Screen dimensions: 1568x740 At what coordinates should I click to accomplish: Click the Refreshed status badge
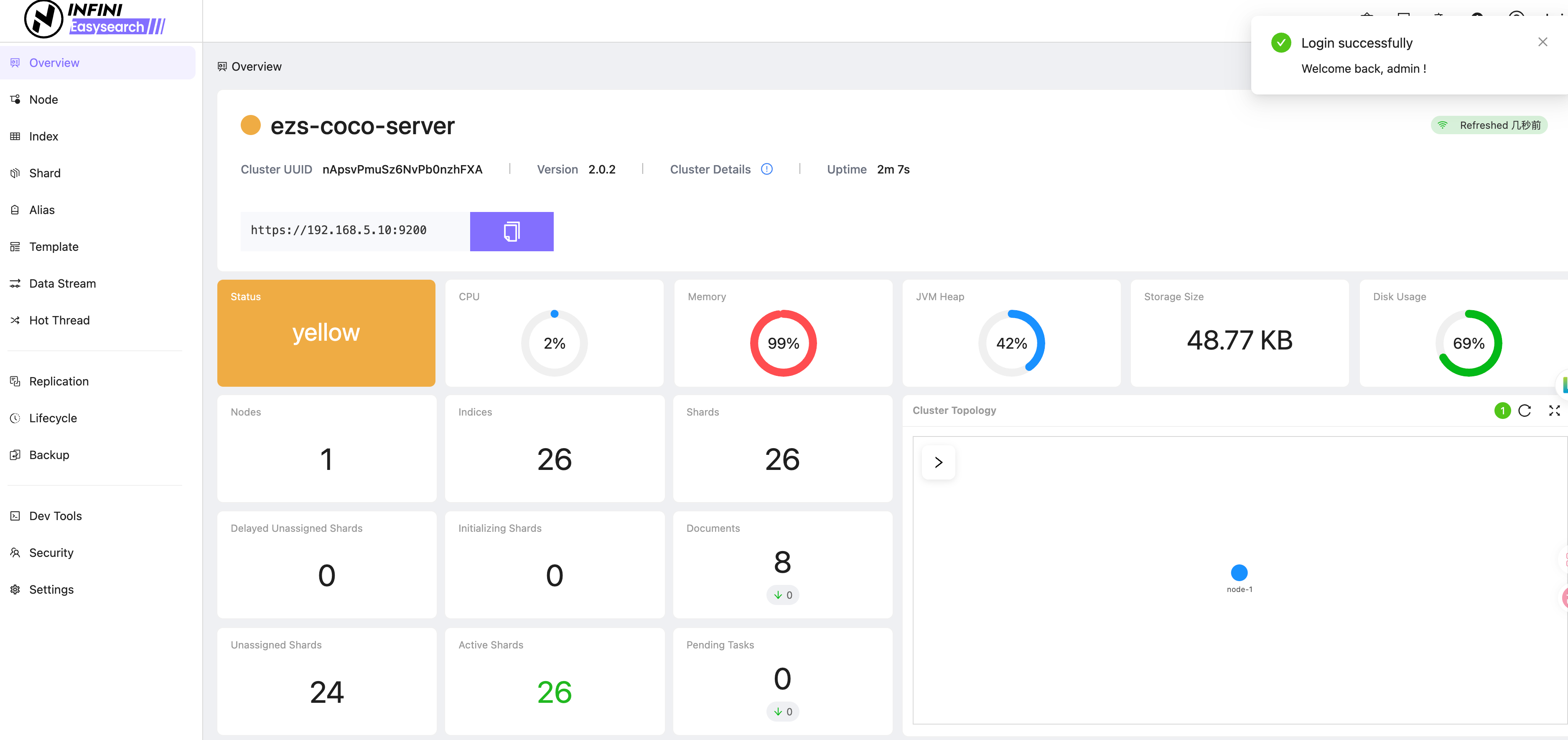1489,125
